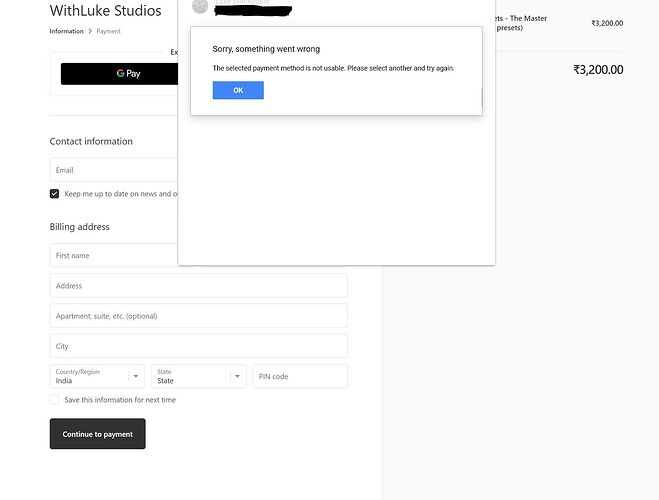This screenshot has width=659, height=500.
Task: Select the Address input field
Action: pos(198,286)
